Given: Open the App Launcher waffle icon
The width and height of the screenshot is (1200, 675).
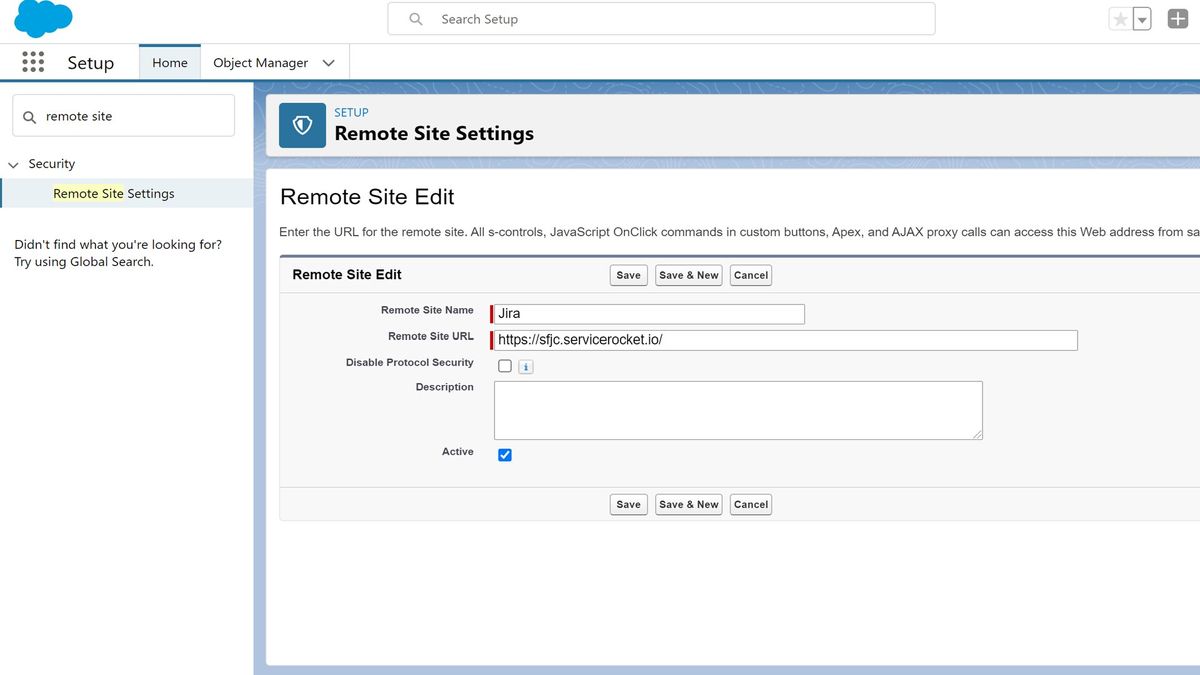Looking at the screenshot, I should (33, 62).
